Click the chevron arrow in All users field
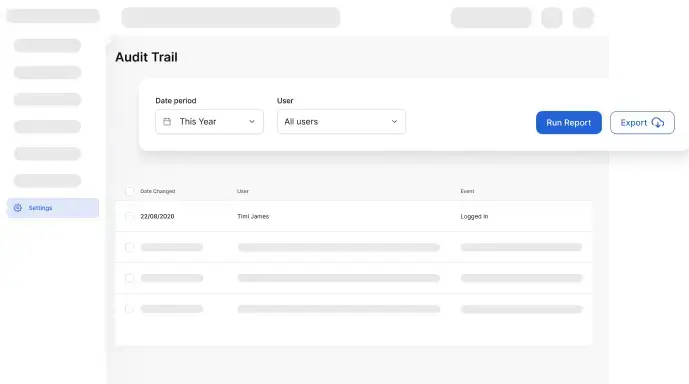Screen dimensions: 689x384 click(x=394, y=122)
